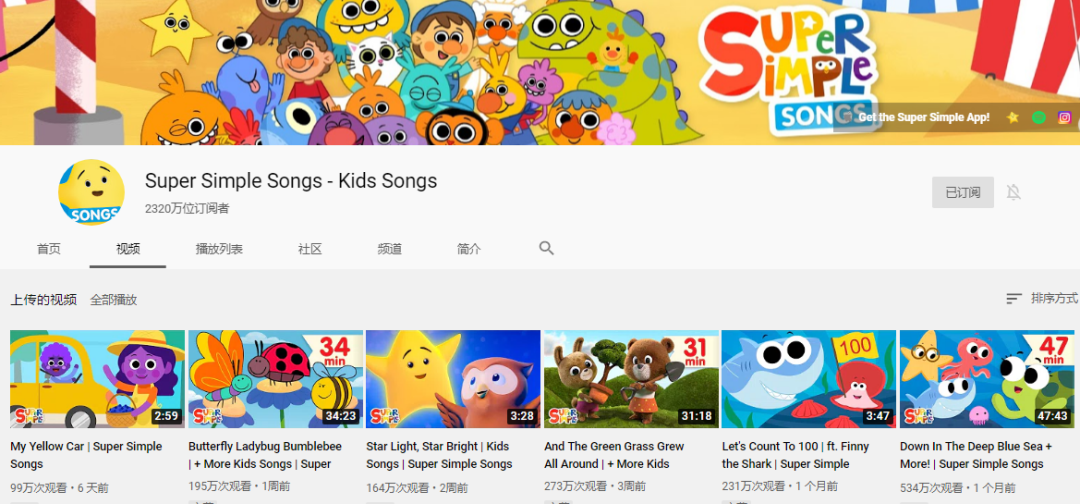The image size is (1080, 504).
Task: Click Get the Super Simple App! link
Action: (x=924, y=117)
